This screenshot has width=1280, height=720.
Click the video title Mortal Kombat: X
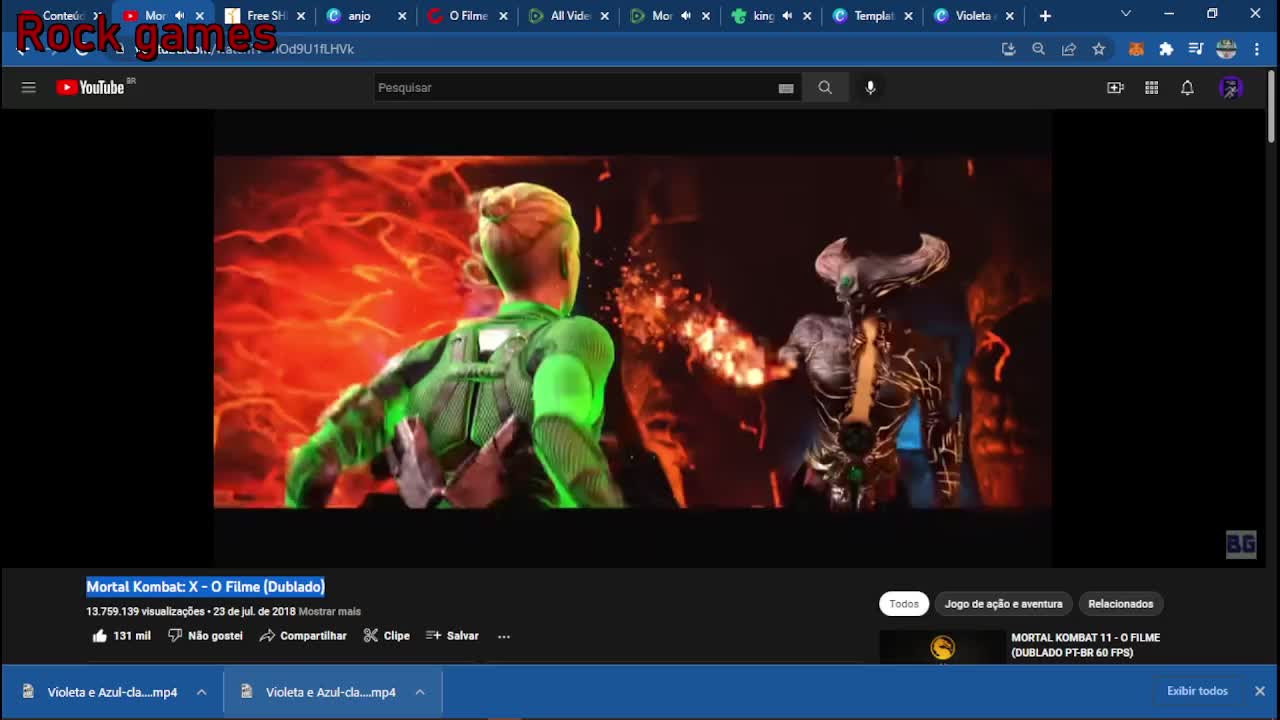[205, 587]
